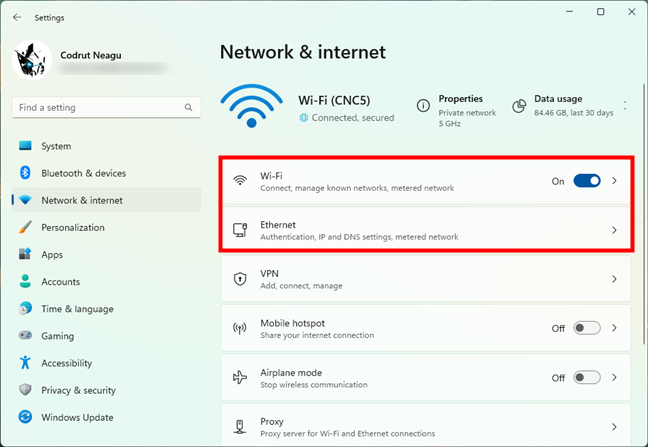Image resolution: width=648 pixels, height=447 pixels.
Task: Click the Windows Update icon in sidebar
Action: click(x=26, y=417)
